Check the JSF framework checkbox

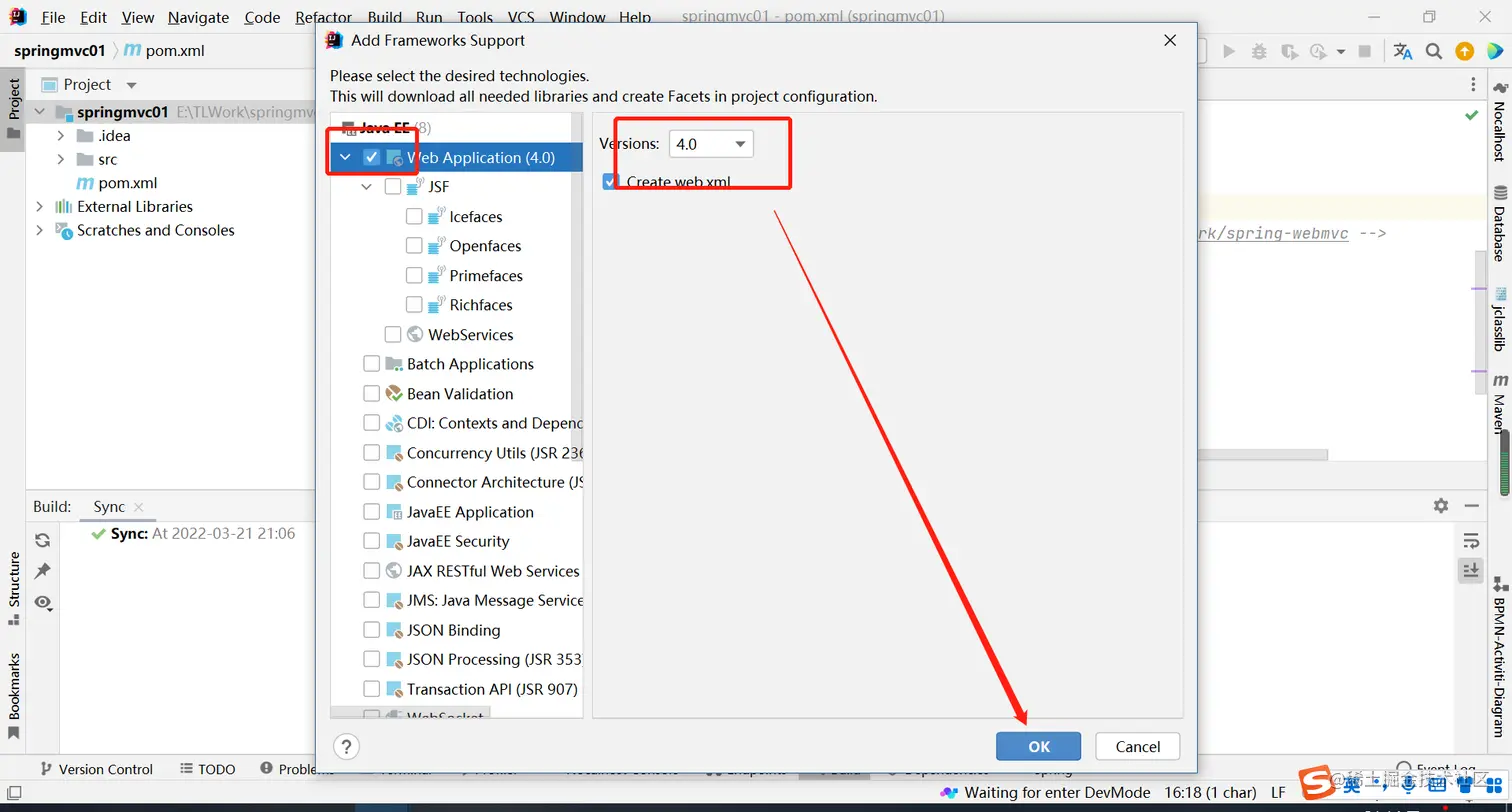point(393,187)
